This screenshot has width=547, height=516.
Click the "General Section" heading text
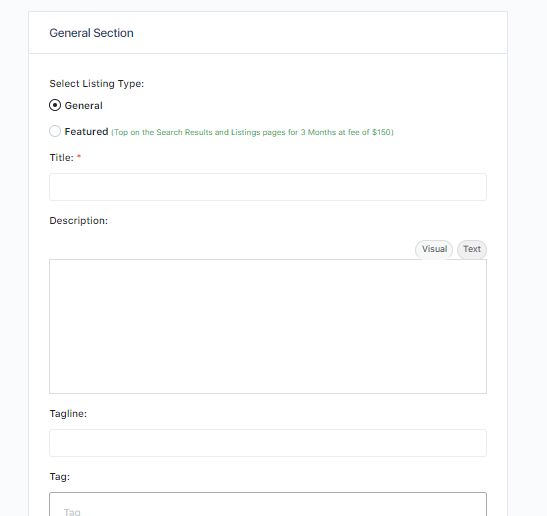(x=91, y=33)
